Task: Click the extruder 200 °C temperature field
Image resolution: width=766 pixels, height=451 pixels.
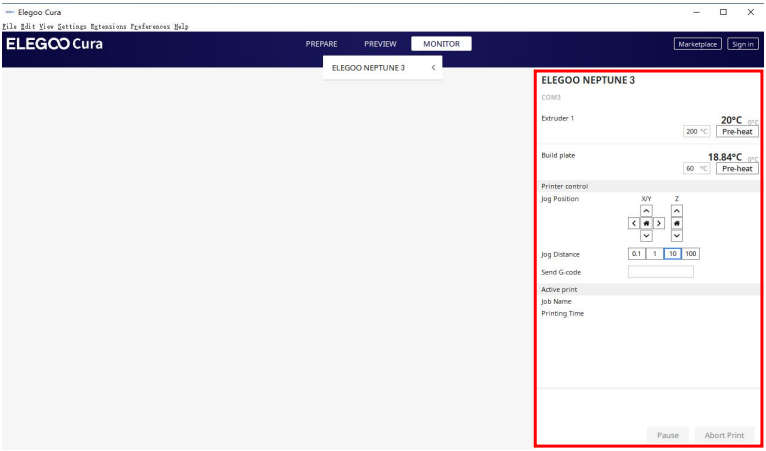Action: pos(697,131)
